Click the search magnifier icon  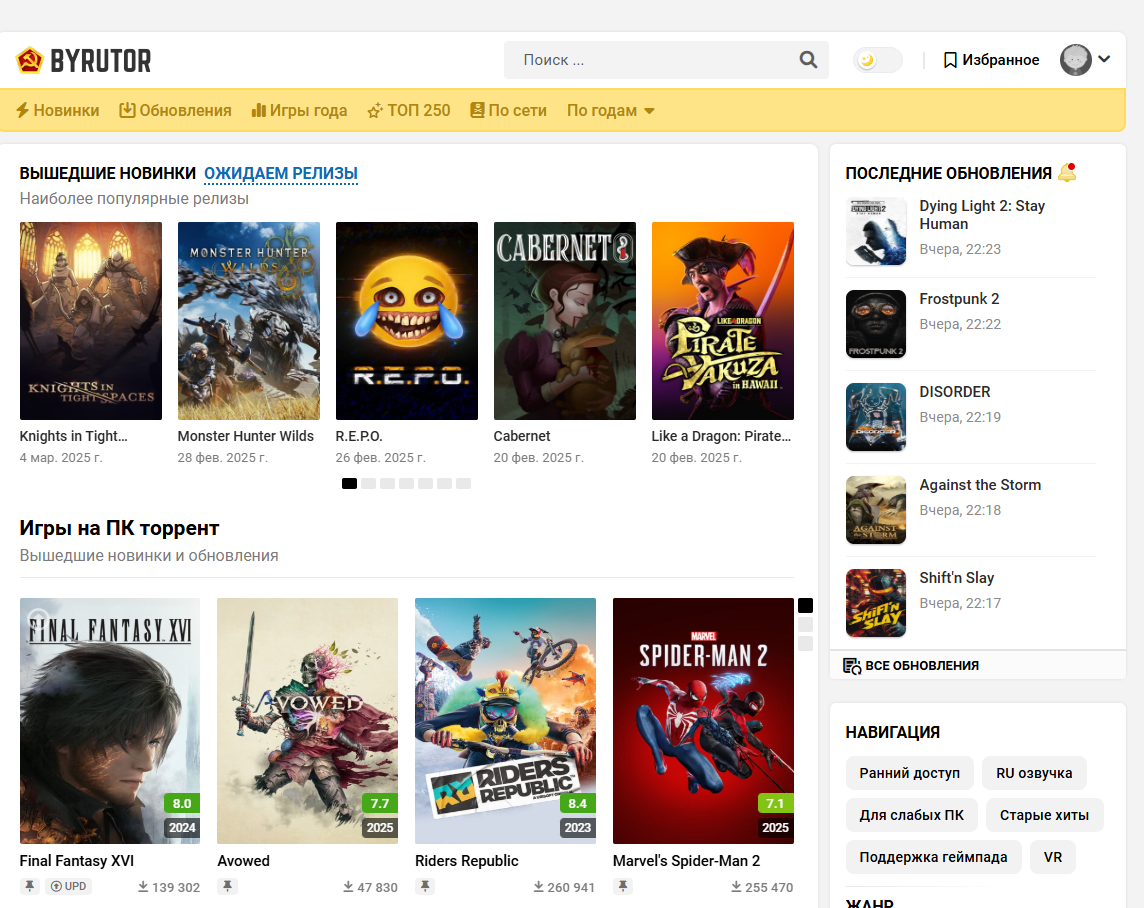(808, 60)
